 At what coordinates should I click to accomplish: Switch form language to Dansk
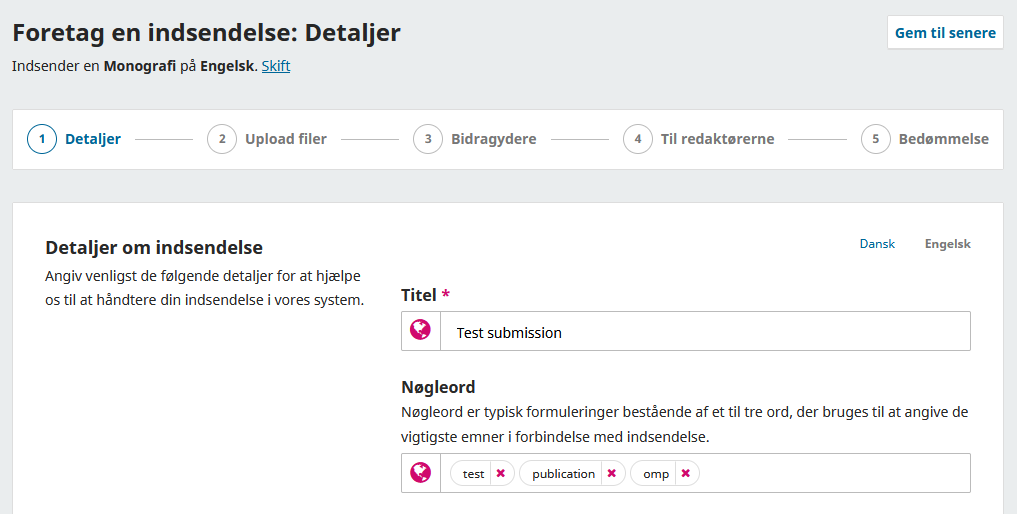click(x=877, y=244)
